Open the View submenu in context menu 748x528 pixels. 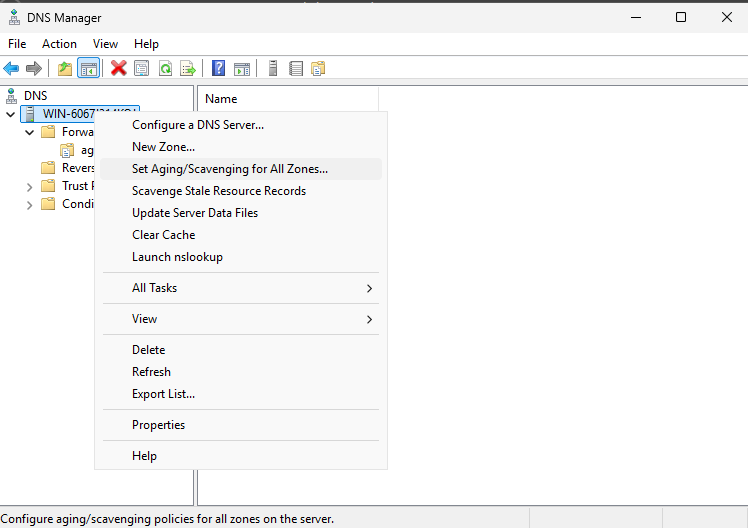pos(241,319)
